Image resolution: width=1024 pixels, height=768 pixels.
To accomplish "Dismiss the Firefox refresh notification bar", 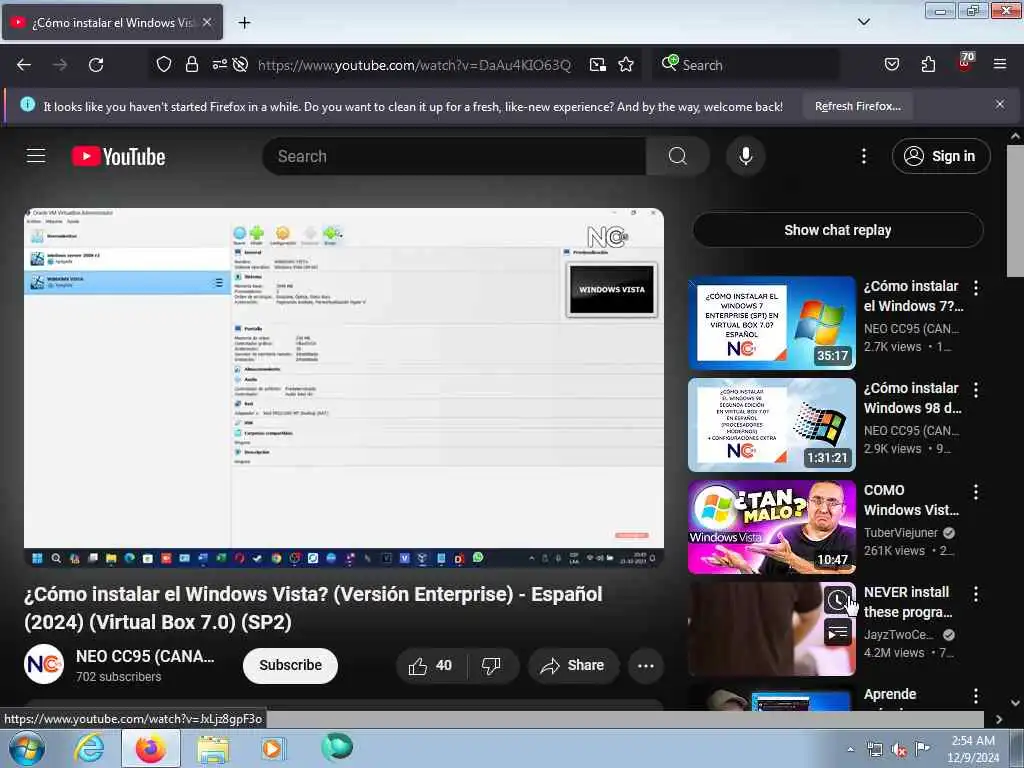I will (1000, 104).
